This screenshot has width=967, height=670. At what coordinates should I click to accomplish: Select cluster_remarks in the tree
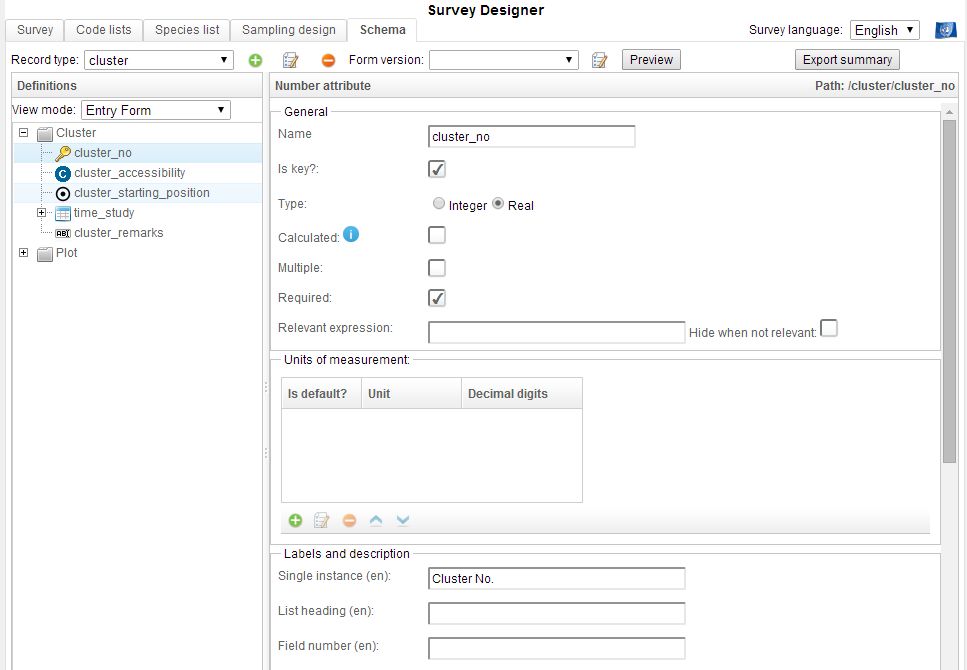118,233
